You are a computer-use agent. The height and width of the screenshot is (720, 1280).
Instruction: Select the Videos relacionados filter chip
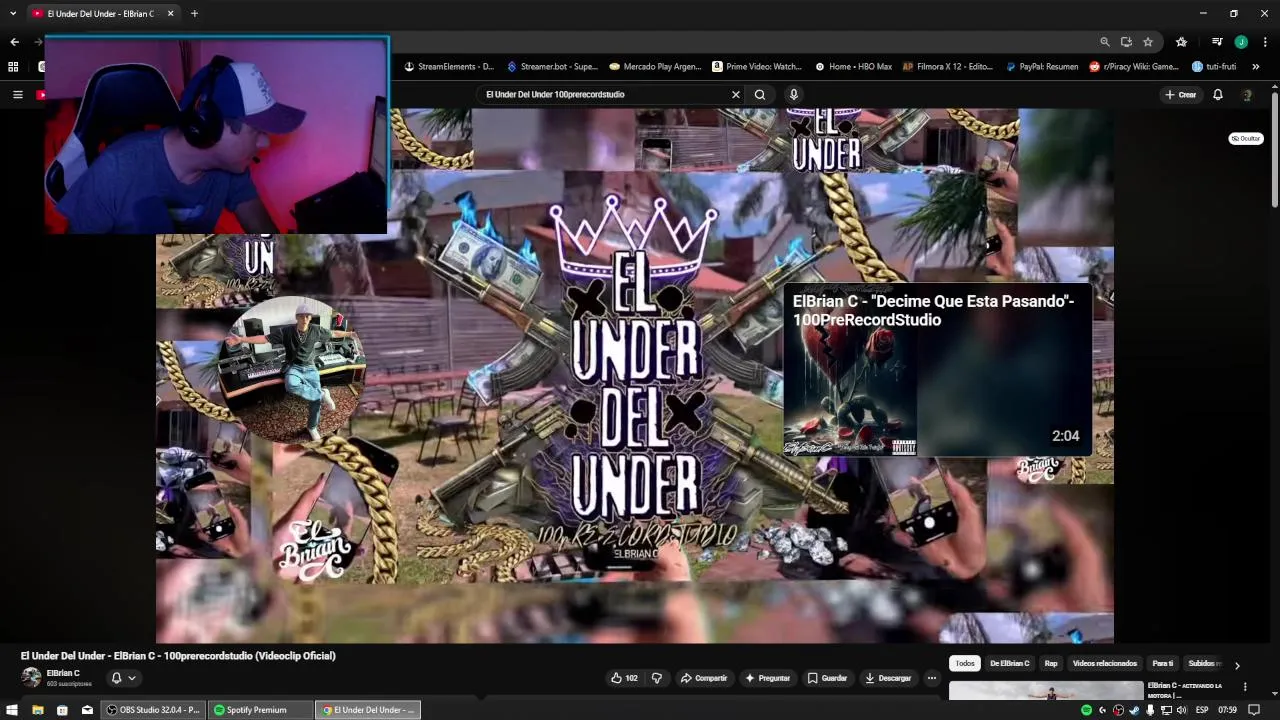click(1104, 663)
